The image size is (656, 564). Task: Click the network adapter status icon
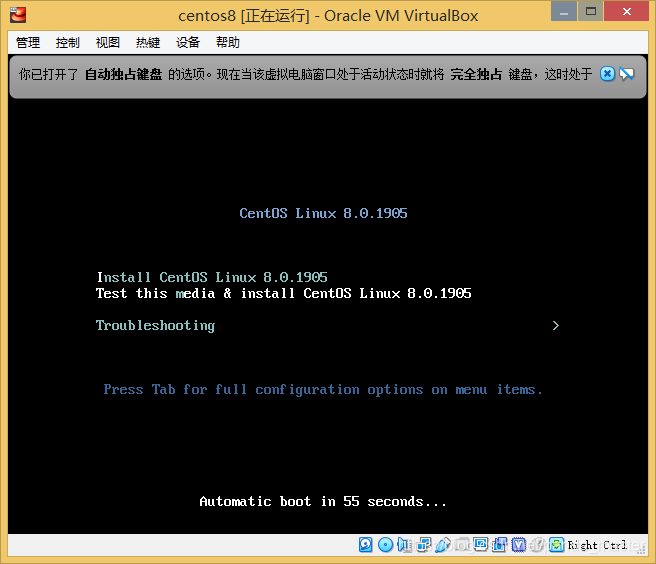click(424, 545)
